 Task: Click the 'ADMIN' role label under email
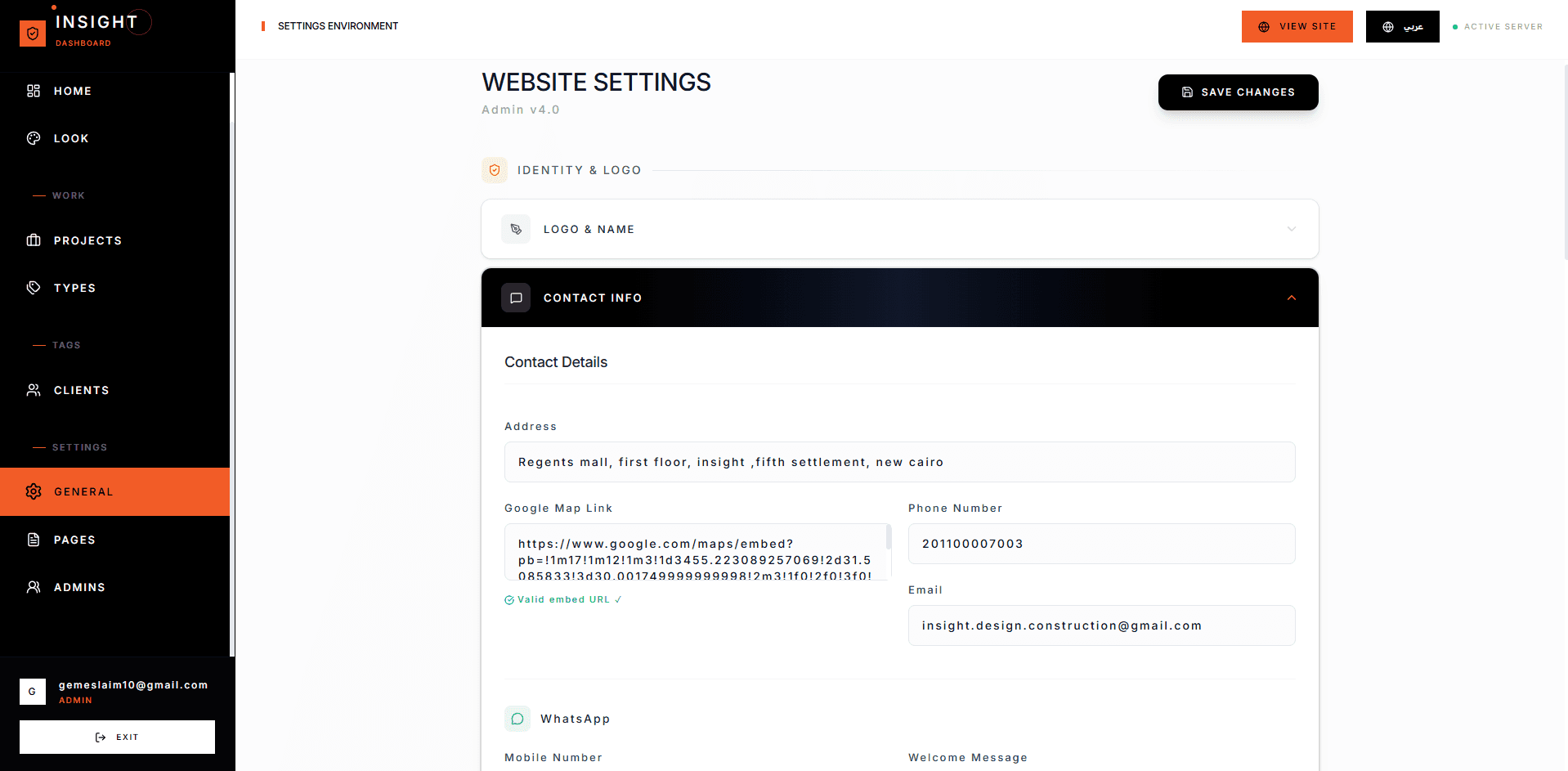click(x=75, y=701)
